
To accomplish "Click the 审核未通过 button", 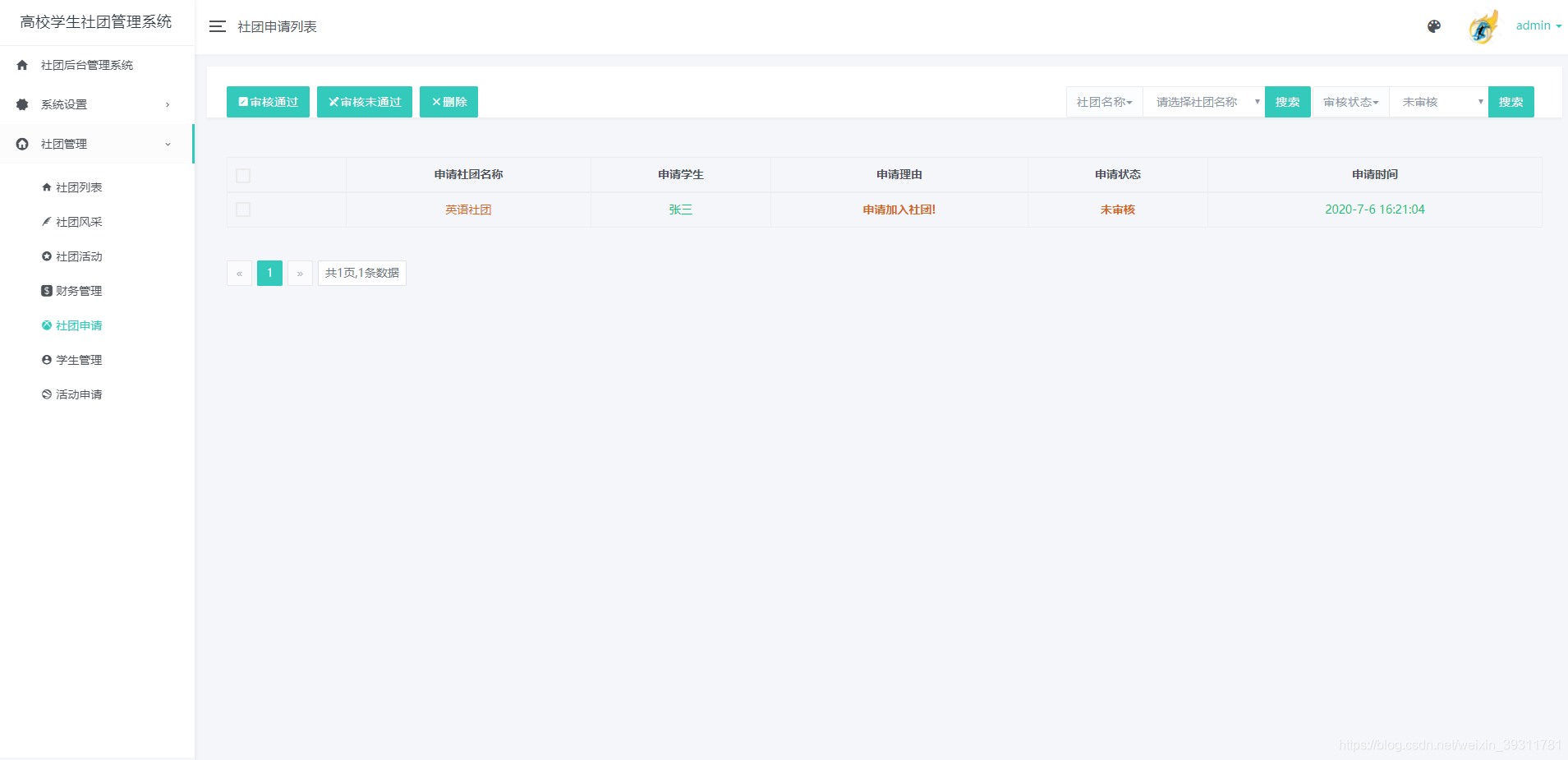I will coord(365,102).
